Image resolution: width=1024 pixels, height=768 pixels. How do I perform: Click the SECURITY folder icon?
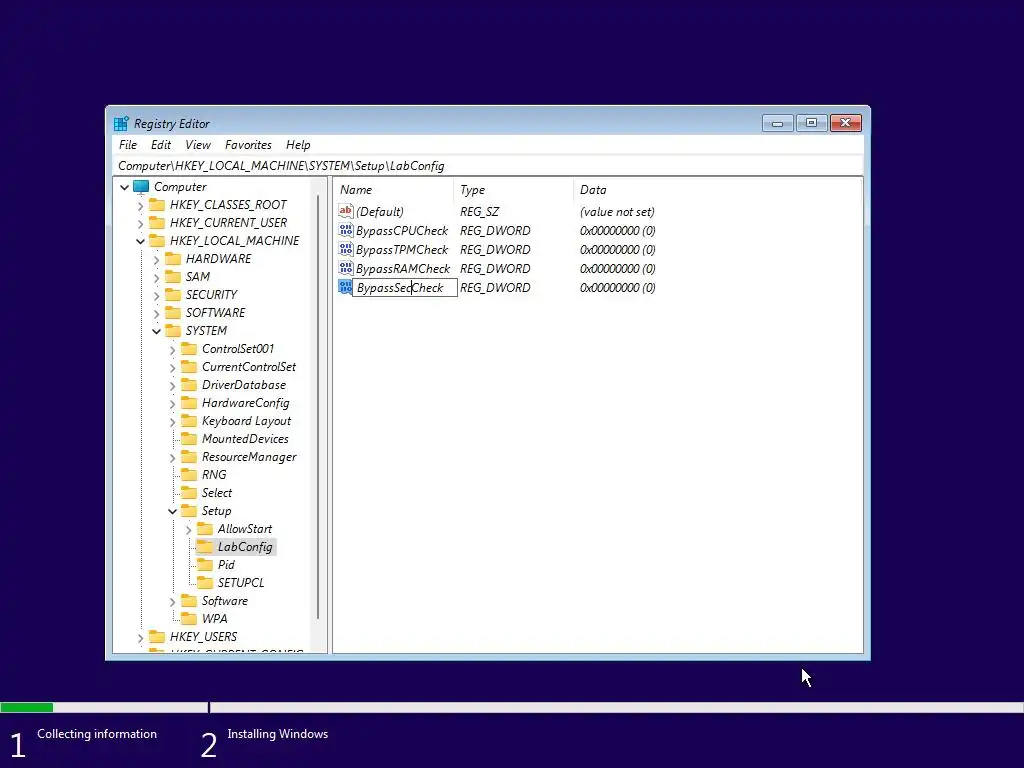[173, 295]
